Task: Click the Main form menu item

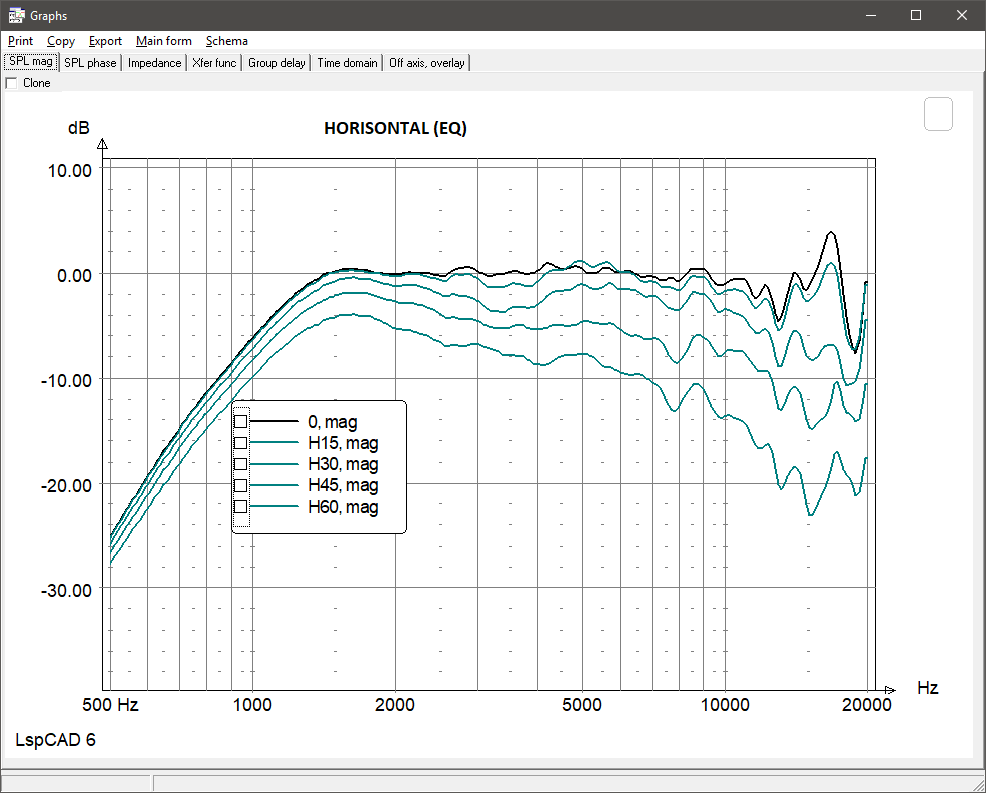Action: (163, 41)
